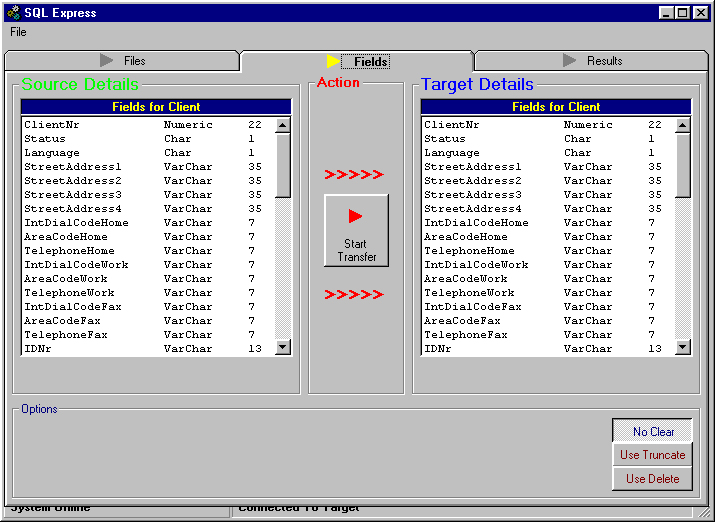Open the File menu
Image resolution: width=715 pixels, height=522 pixels.
click(x=18, y=32)
